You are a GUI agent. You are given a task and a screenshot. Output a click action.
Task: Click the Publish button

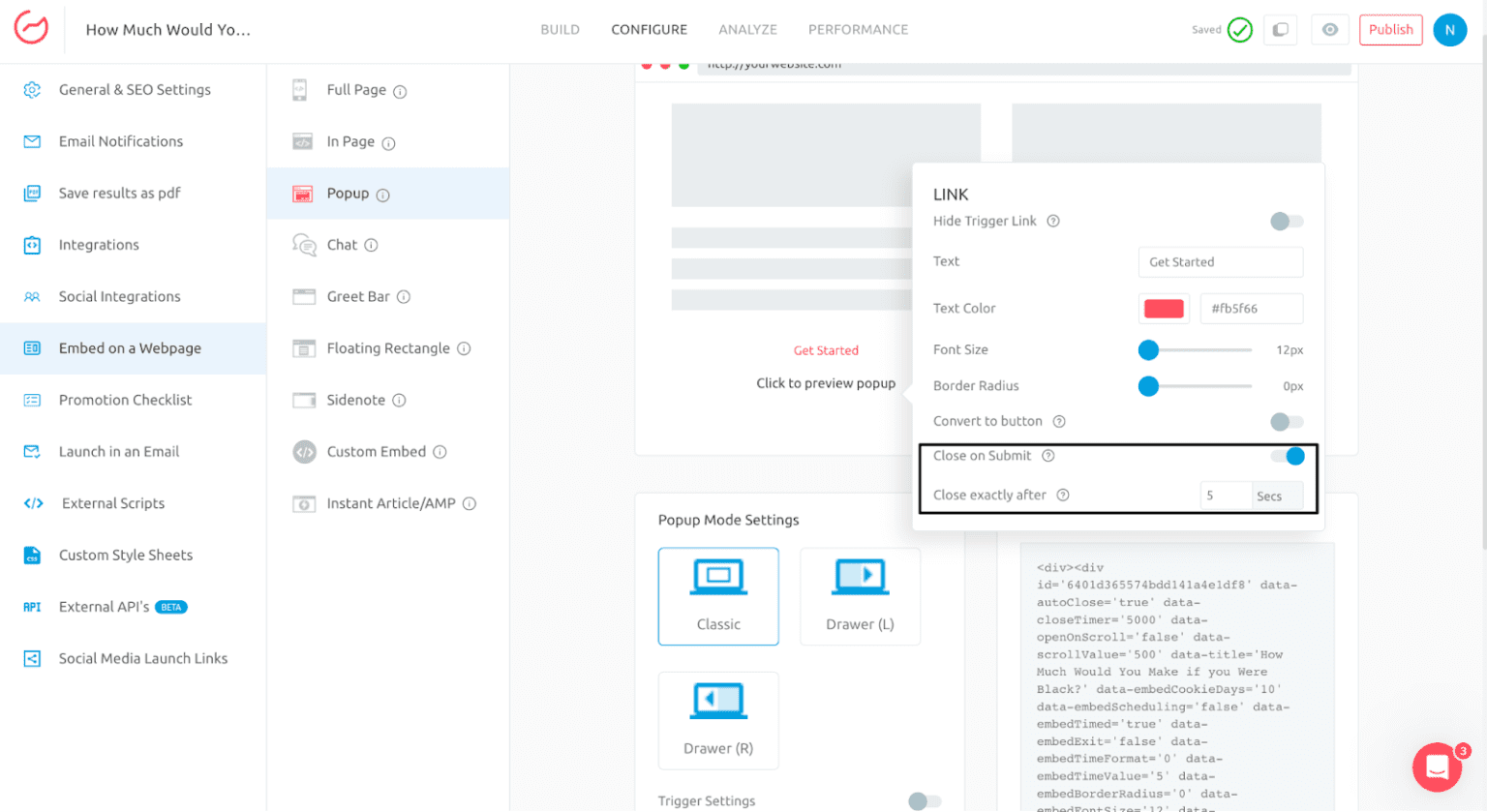pos(1390,30)
